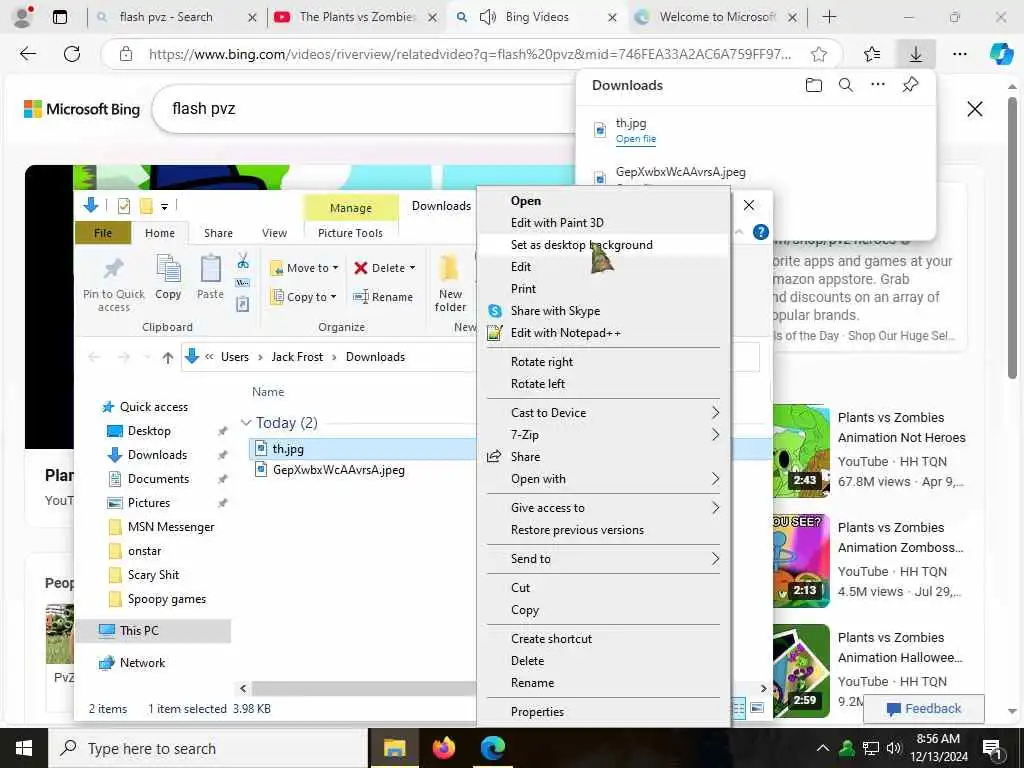
Task: Show hidden system tray icons
Action: (x=823, y=748)
